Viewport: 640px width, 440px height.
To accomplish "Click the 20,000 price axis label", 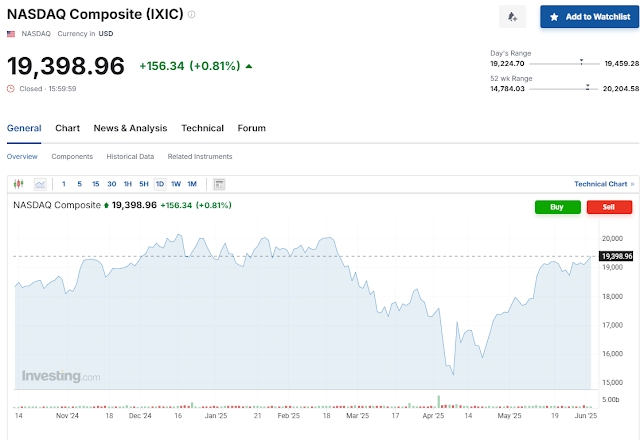I will pyautogui.click(x=612, y=238).
